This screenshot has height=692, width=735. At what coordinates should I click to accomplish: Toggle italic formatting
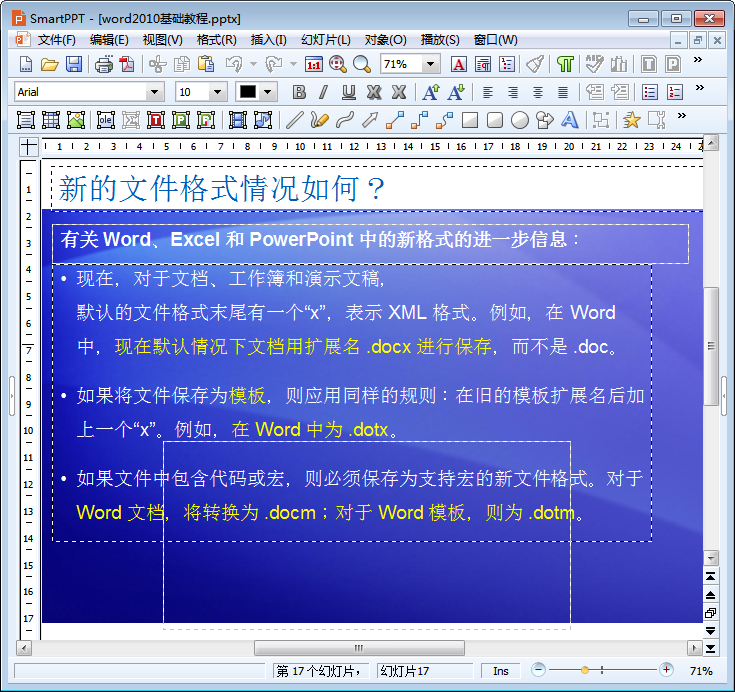pos(323,92)
